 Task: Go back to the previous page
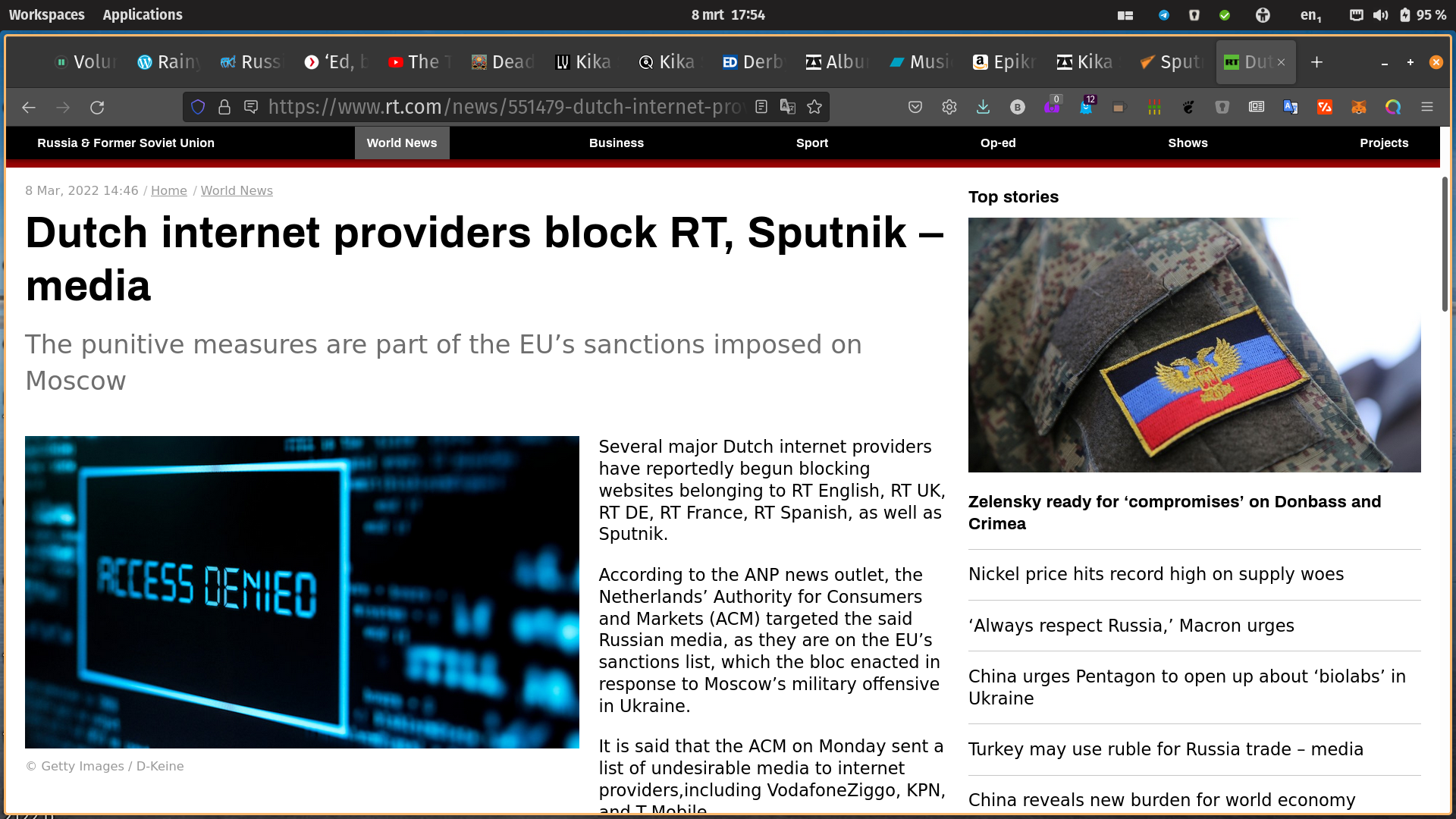(x=29, y=108)
